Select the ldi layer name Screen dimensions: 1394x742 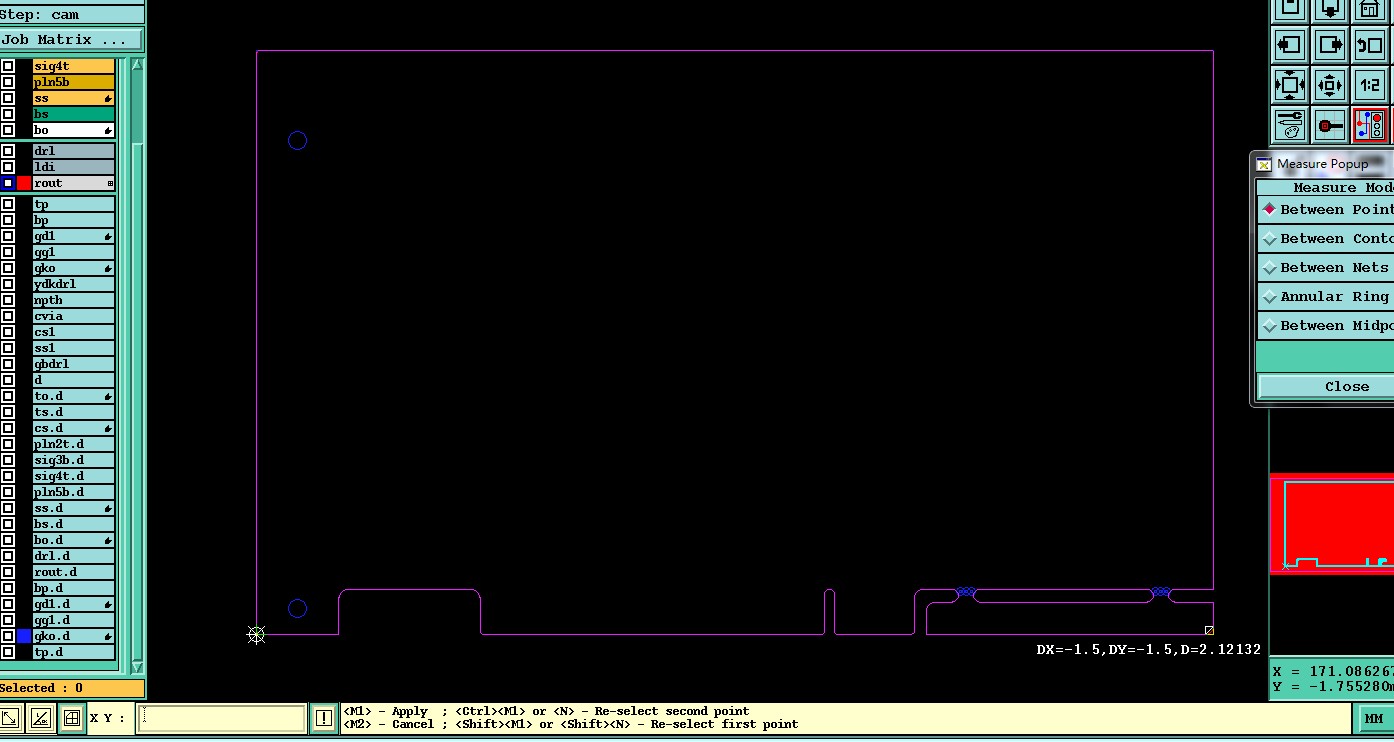pyautogui.click(x=74, y=167)
